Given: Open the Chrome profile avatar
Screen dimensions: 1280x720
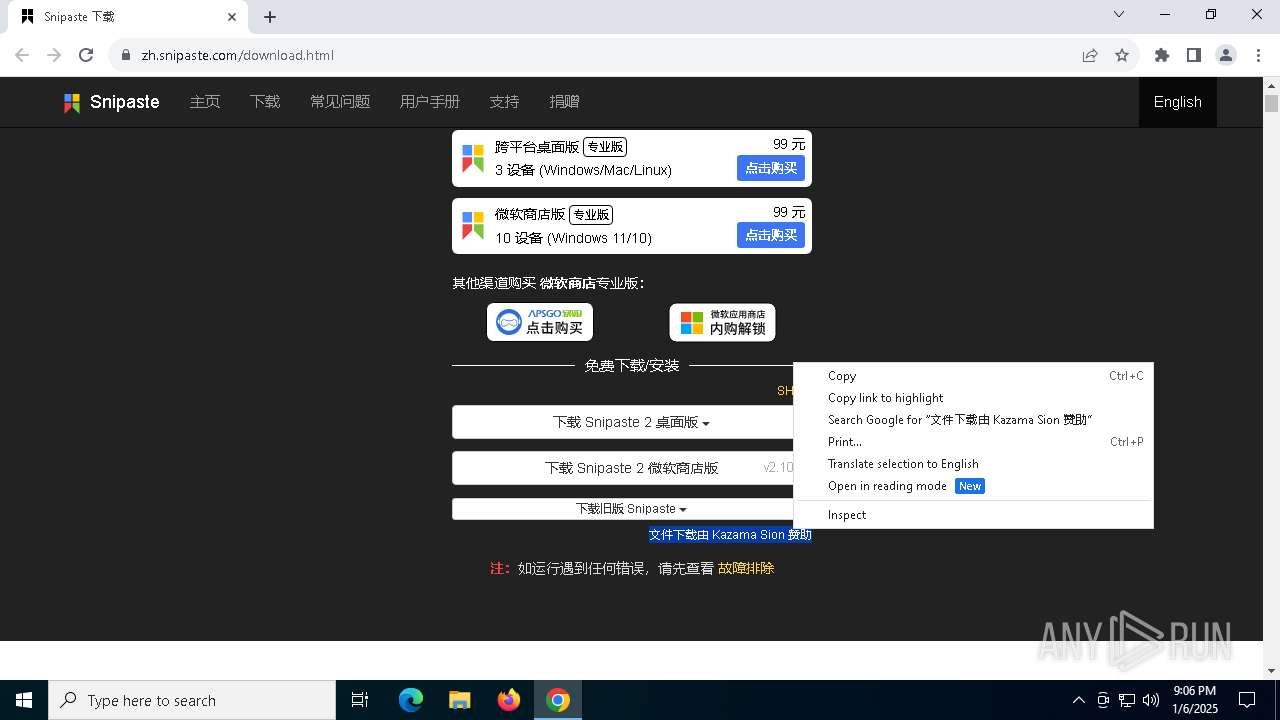Looking at the screenshot, I should (x=1226, y=55).
